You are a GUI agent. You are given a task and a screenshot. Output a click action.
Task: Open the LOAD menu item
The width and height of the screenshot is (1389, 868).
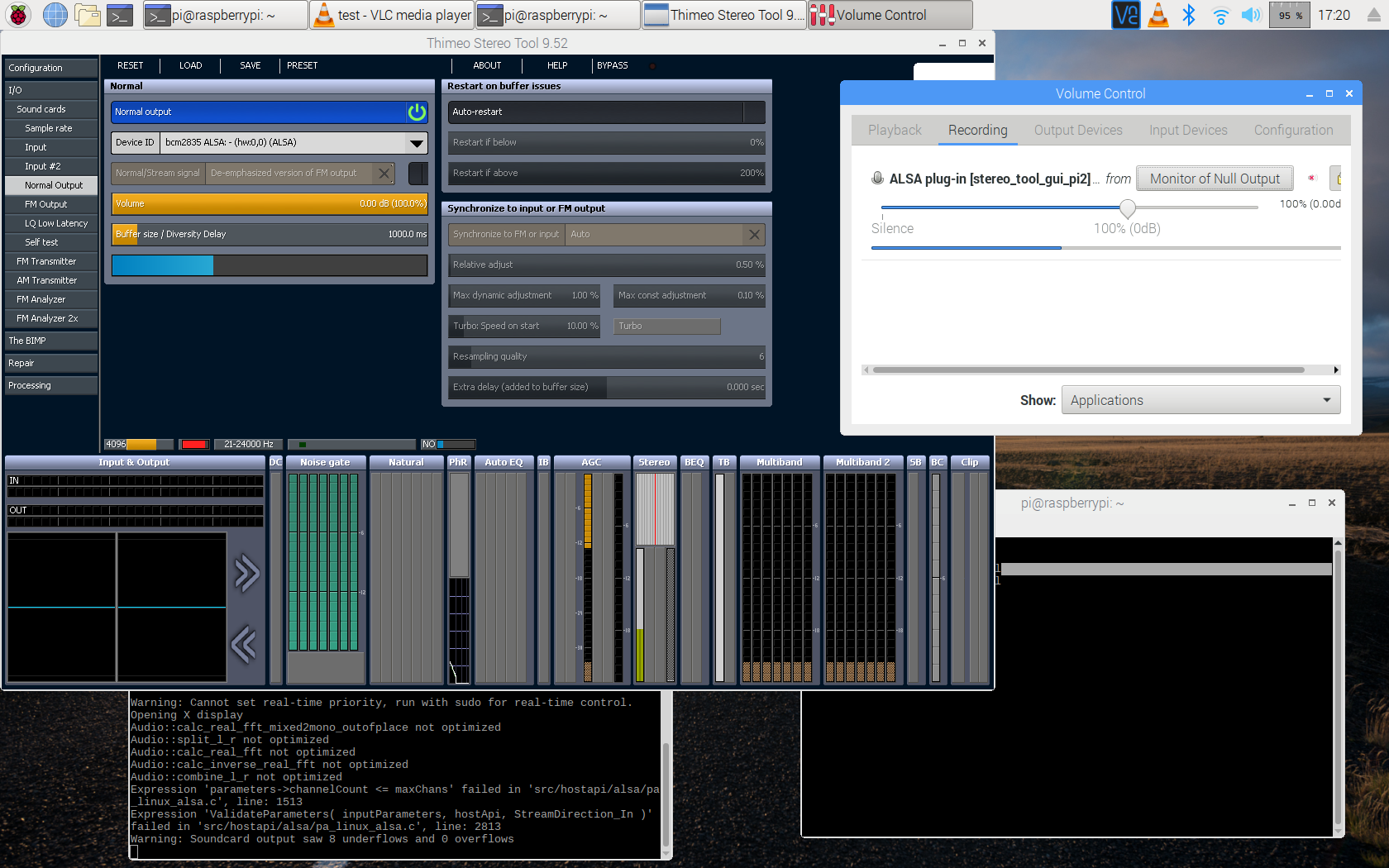[190, 65]
